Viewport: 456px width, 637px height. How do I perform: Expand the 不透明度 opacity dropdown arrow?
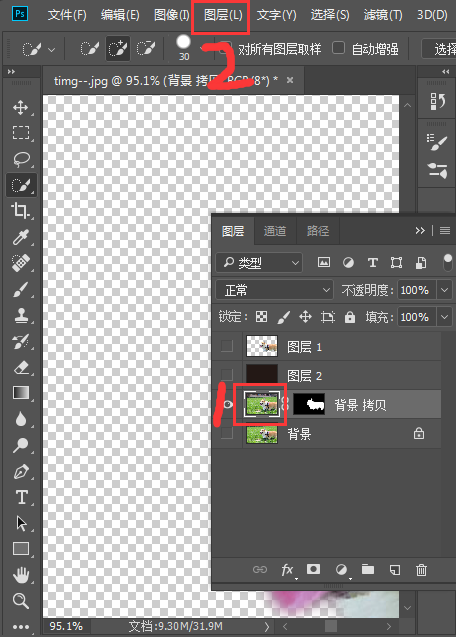[x=444, y=290]
